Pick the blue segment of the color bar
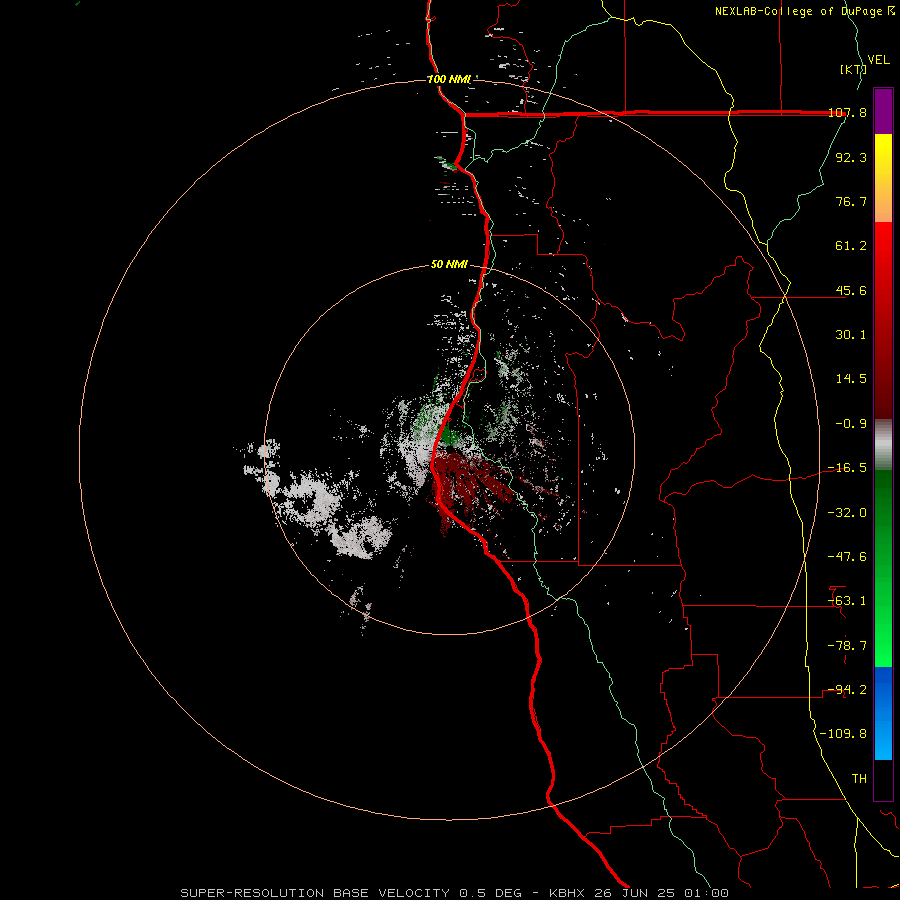The height and width of the screenshot is (900, 900). 883,713
